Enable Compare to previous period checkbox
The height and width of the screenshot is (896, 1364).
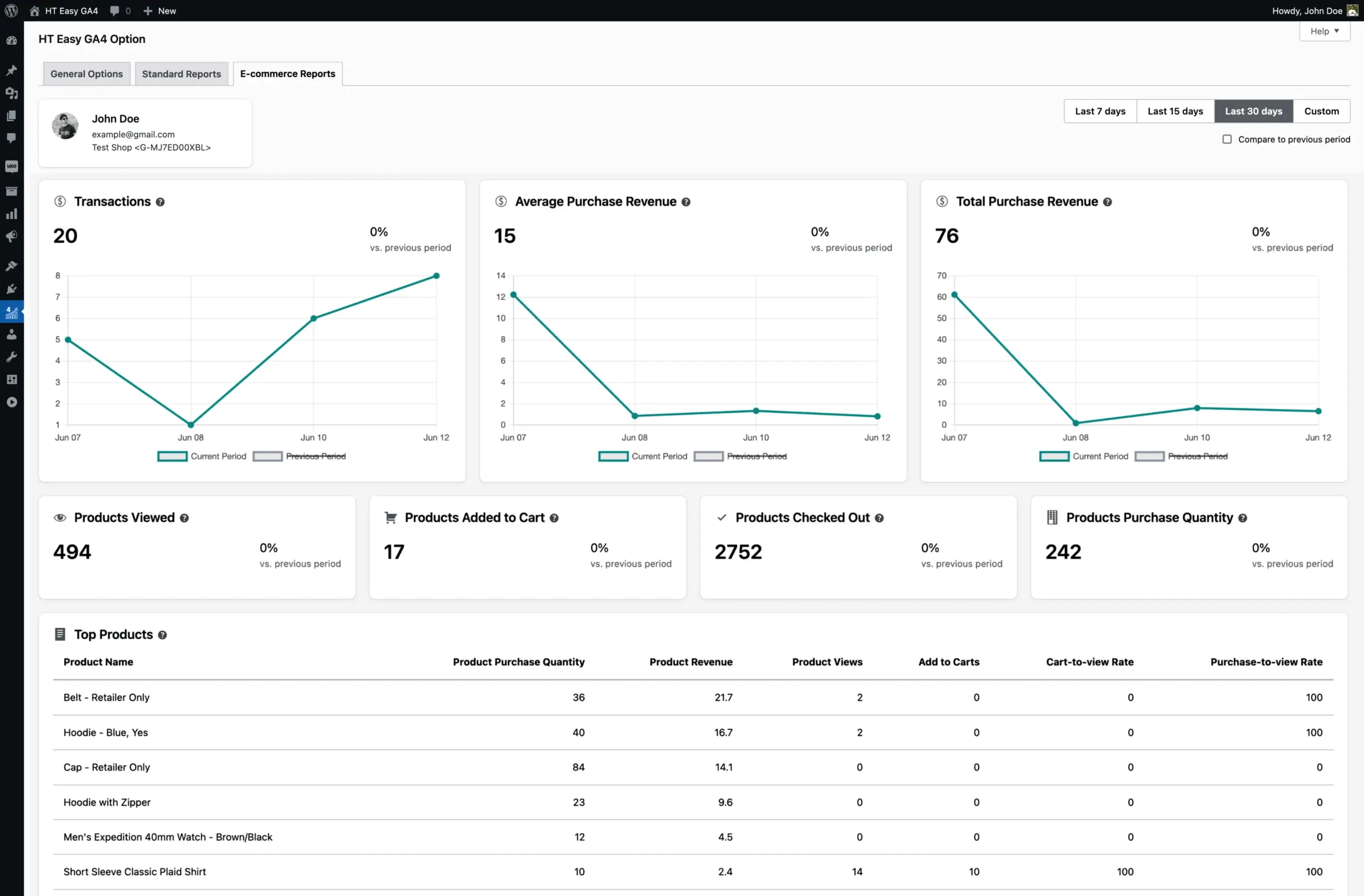1228,139
